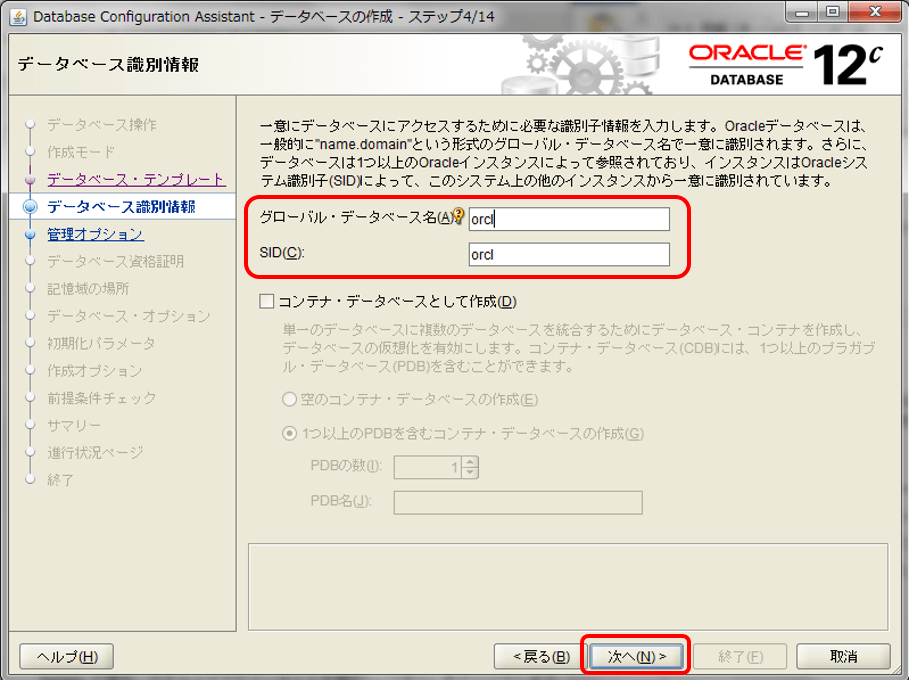
Task: Click the Java icon in title bar
Action: click(x=18, y=17)
